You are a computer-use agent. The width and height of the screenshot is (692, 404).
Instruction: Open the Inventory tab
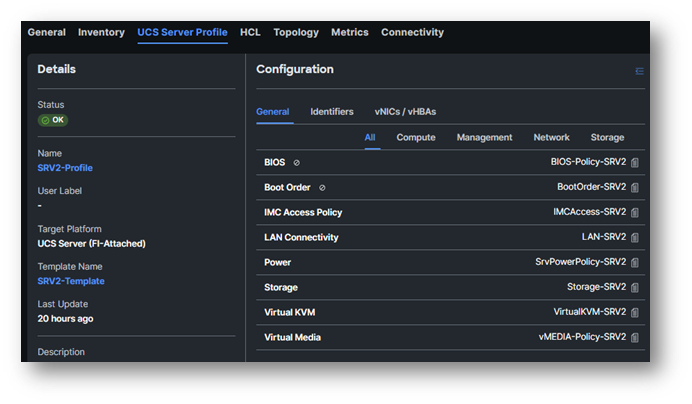tap(101, 32)
